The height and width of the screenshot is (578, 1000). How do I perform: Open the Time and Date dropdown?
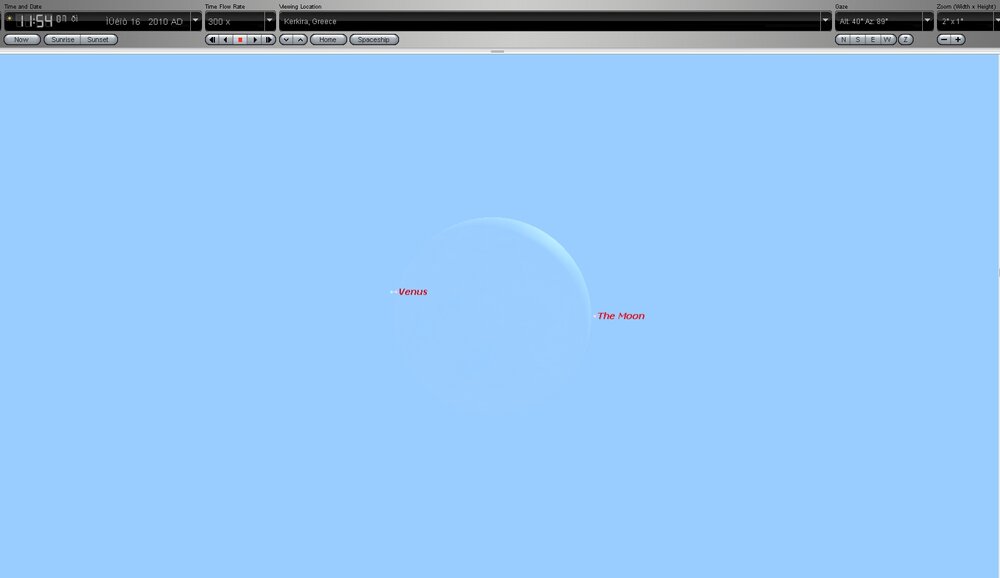(x=196, y=20)
